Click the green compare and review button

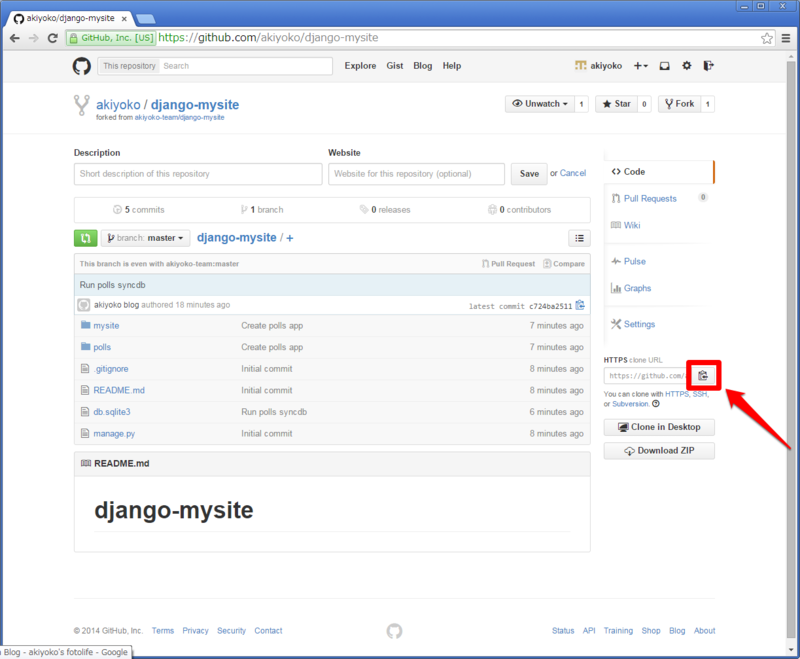(85, 238)
